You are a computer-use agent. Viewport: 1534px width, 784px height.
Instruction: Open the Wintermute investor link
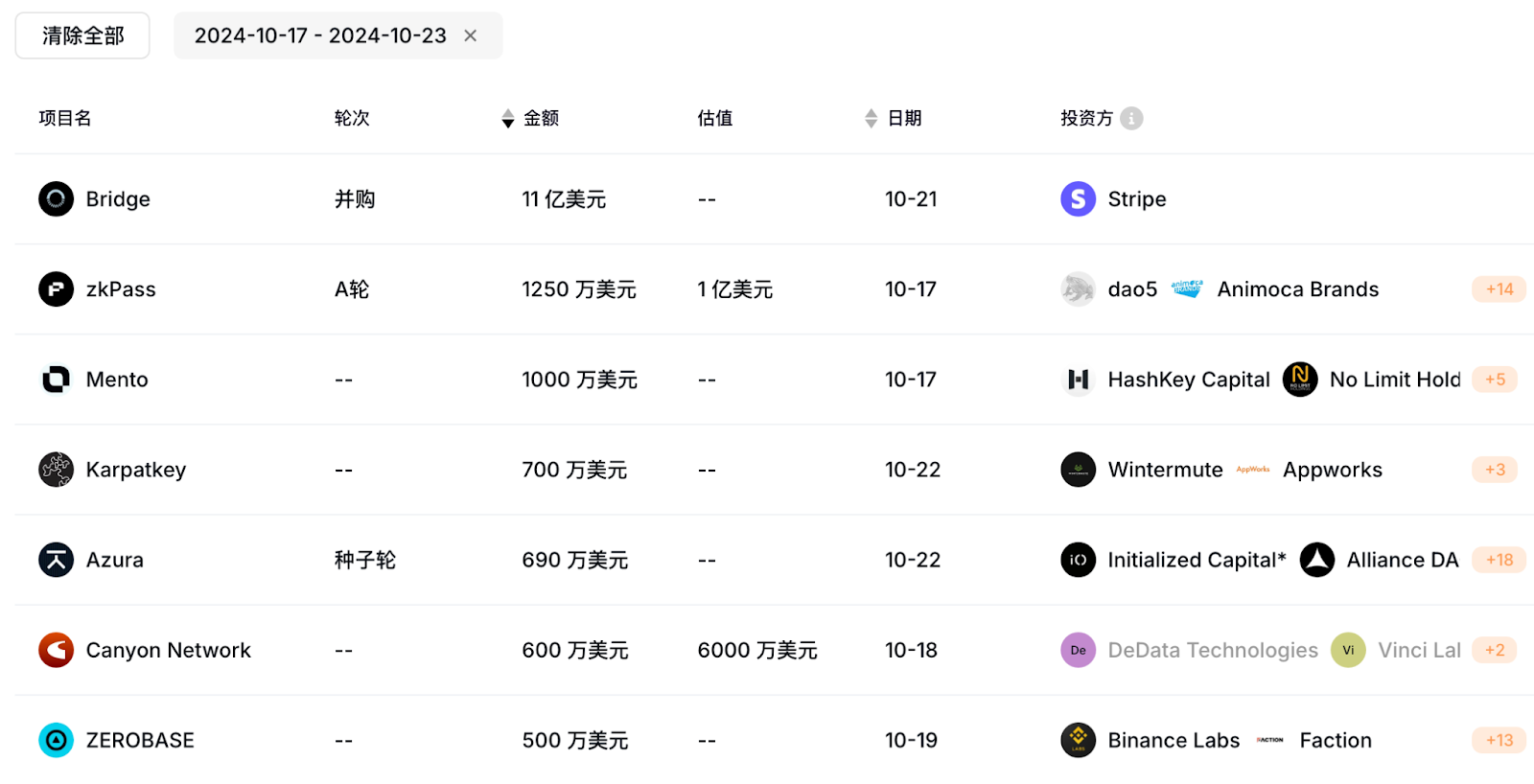pyautogui.click(x=1166, y=470)
